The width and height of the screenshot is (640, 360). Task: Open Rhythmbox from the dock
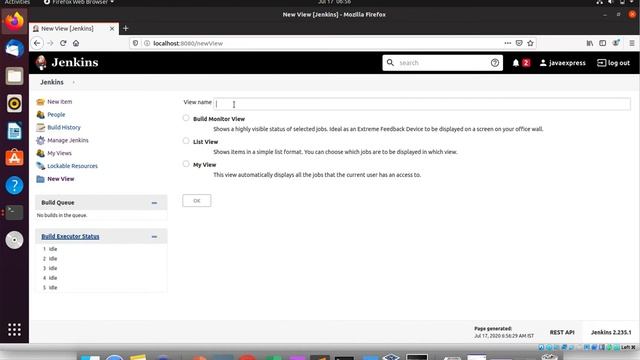14,103
